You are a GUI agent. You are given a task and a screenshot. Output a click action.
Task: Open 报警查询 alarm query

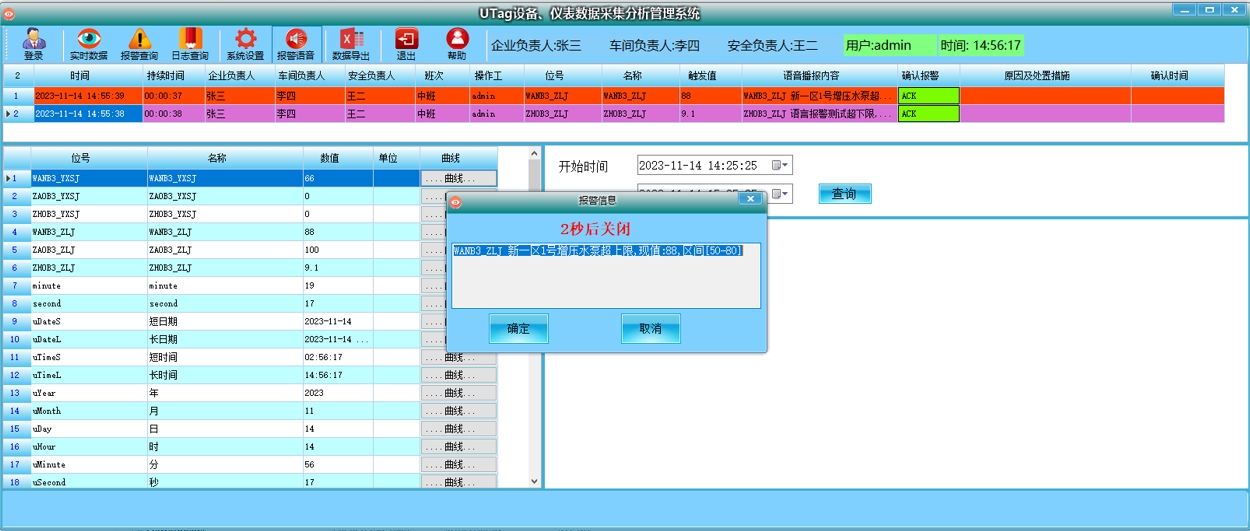(139, 44)
